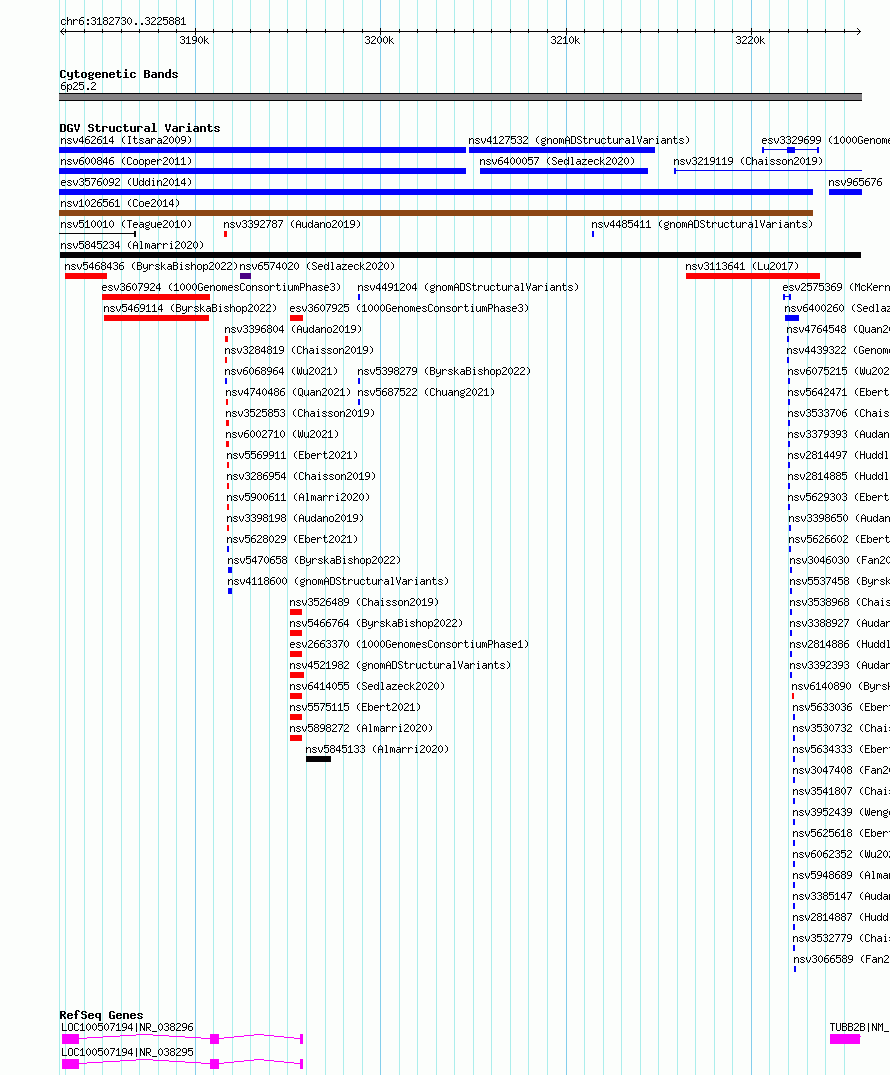The width and height of the screenshot is (890, 1075).
Task: Click red esv3607924 variant bar
Action: tap(156, 297)
